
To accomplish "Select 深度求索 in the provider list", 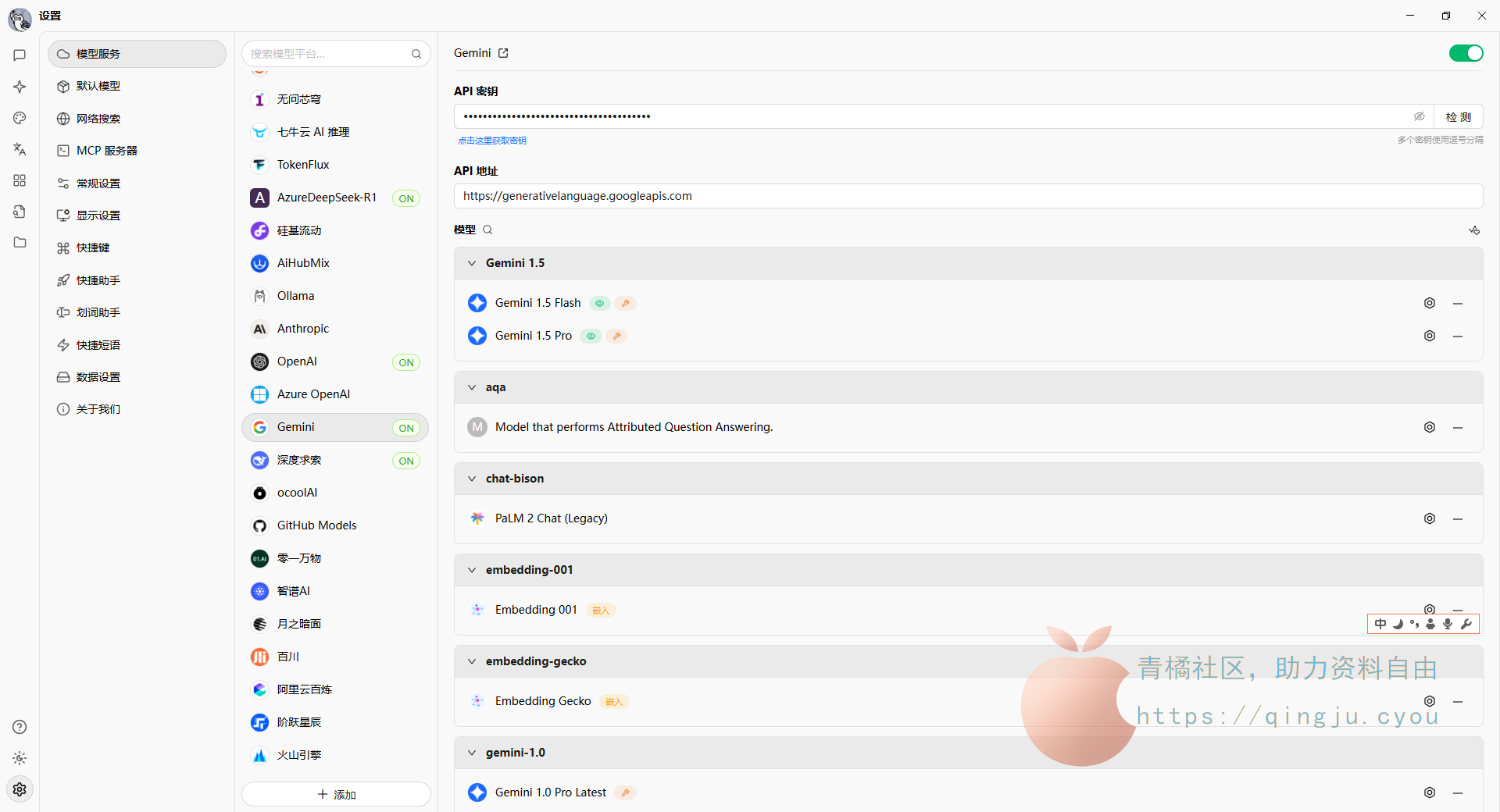I will 335,460.
